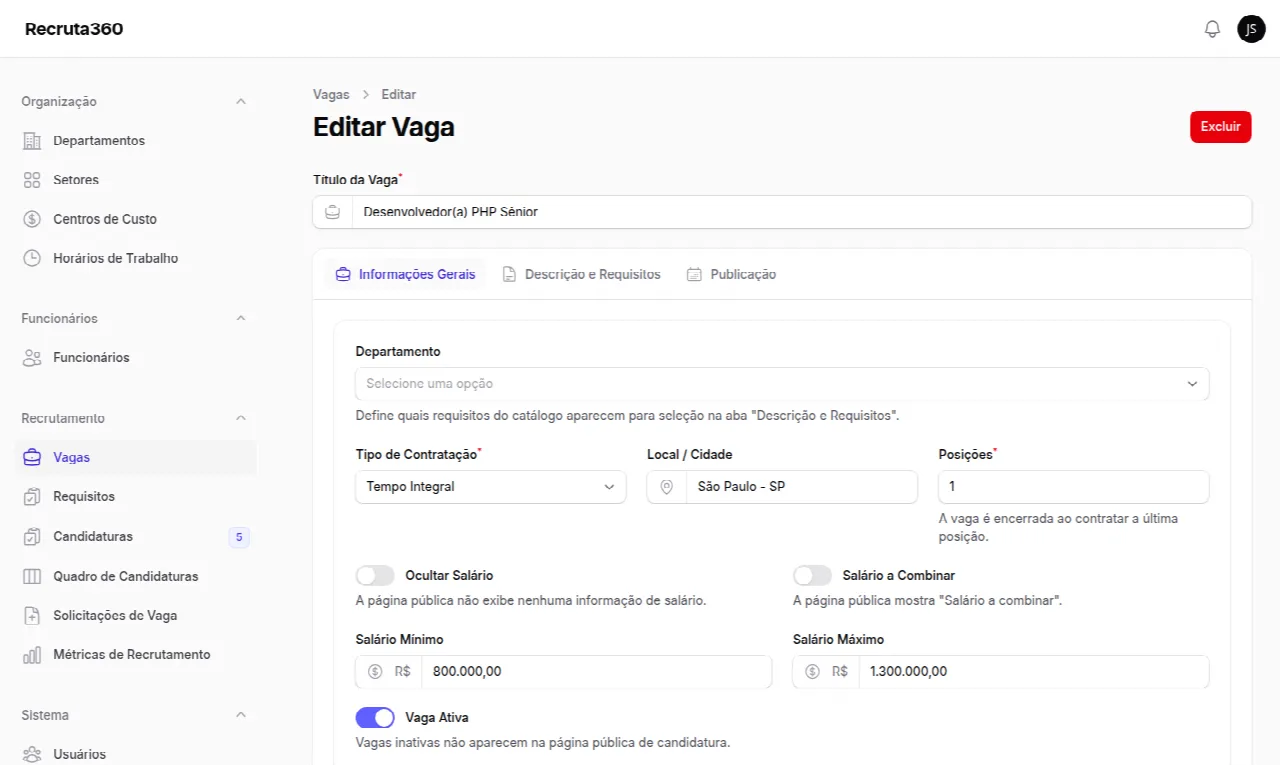The image size is (1280, 765).
Task: Open Horários de Trabalho in the sidebar
Action: point(135,258)
